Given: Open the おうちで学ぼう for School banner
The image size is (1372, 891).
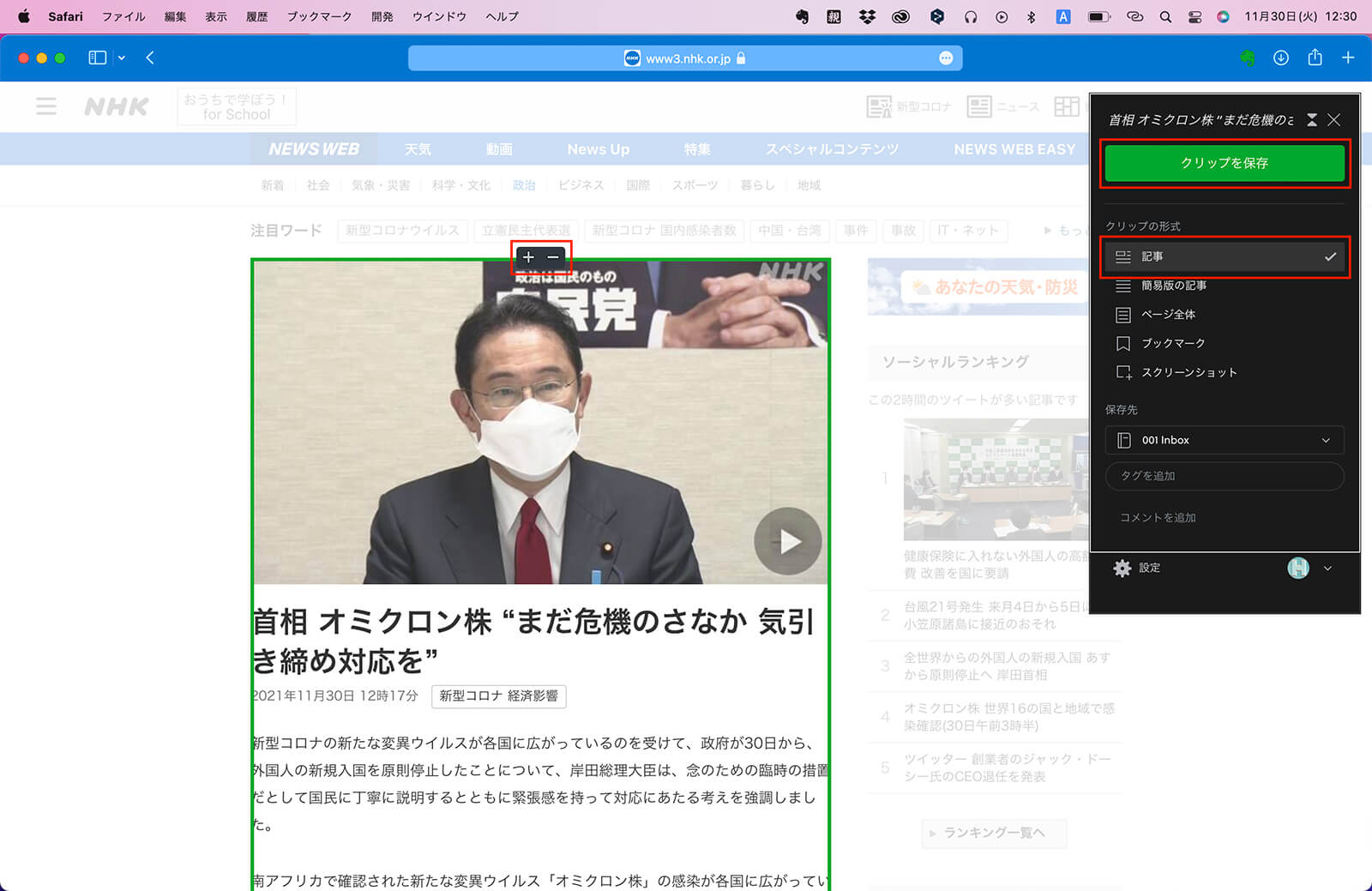Looking at the screenshot, I should [x=237, y=106].
